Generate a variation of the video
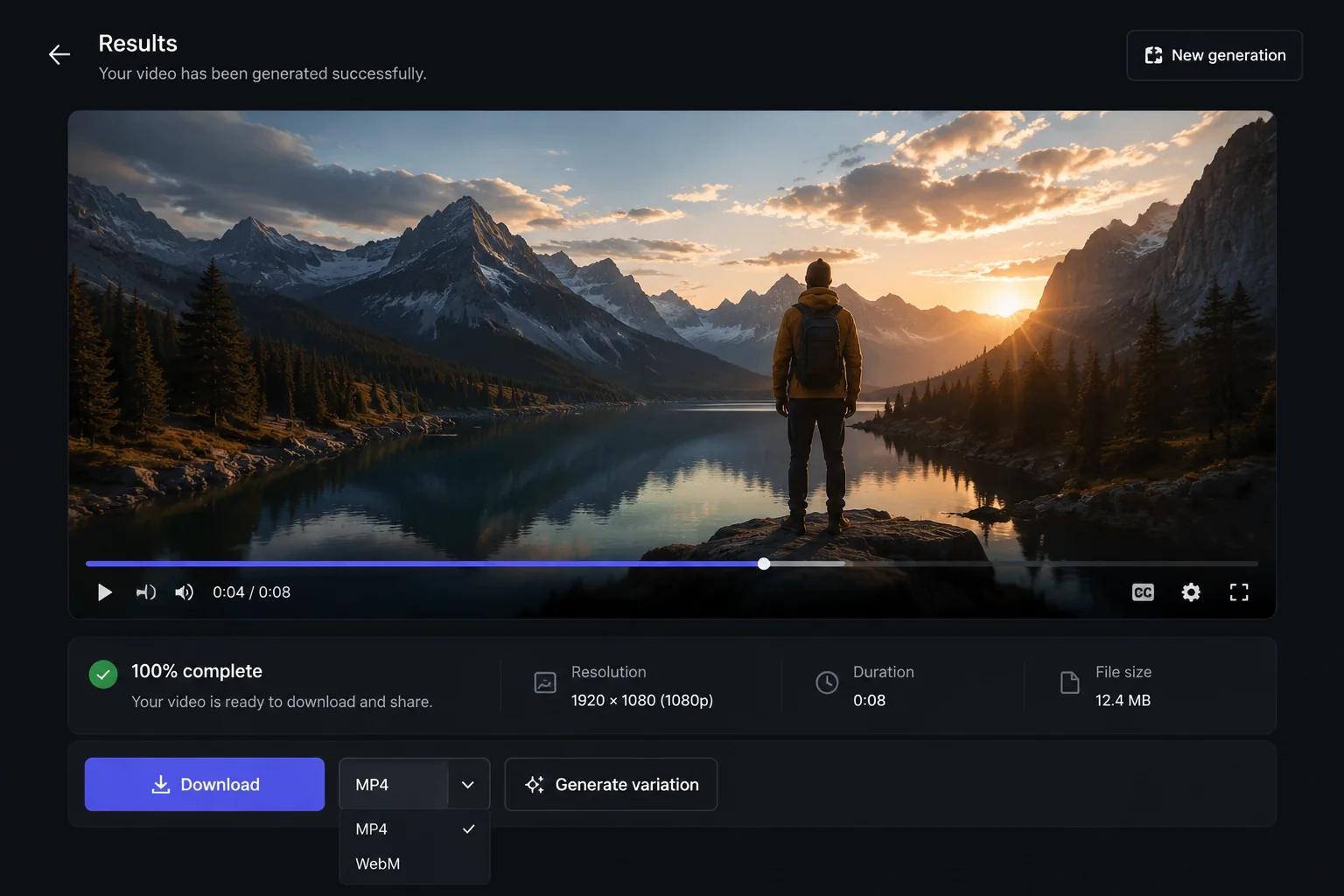 [611, 784]
